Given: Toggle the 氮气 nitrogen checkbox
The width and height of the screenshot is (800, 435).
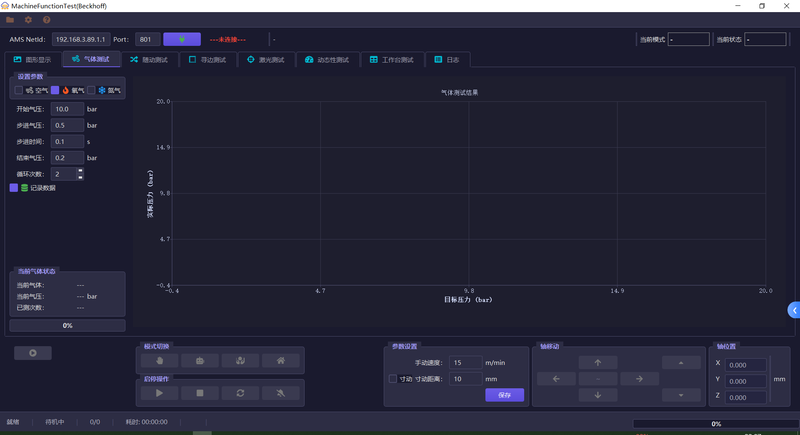Looking at the screenshot, I should click(91, 90).
